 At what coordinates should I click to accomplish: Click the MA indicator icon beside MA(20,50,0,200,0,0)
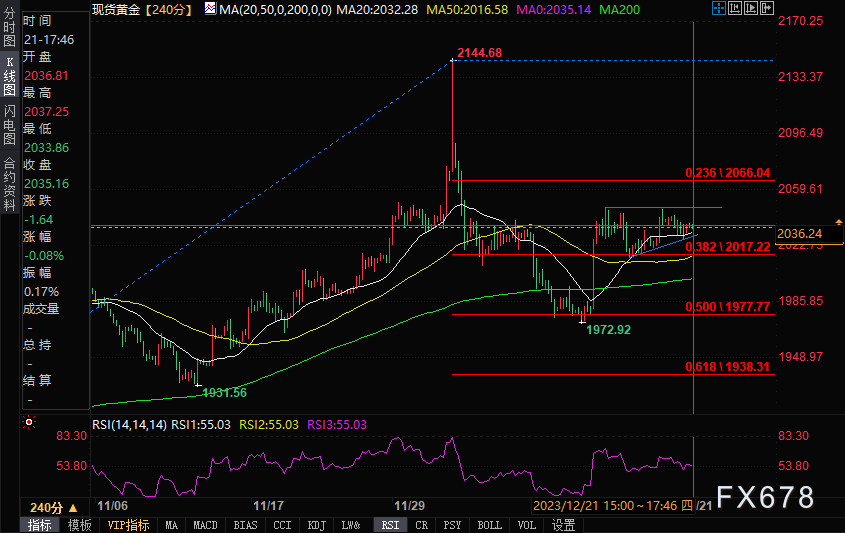210,8
